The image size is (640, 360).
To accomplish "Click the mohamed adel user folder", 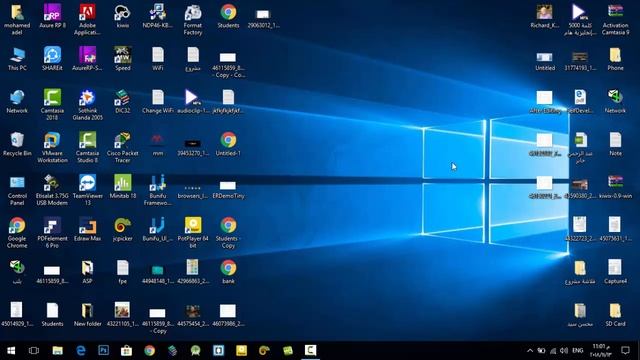I will click(17, 20).
